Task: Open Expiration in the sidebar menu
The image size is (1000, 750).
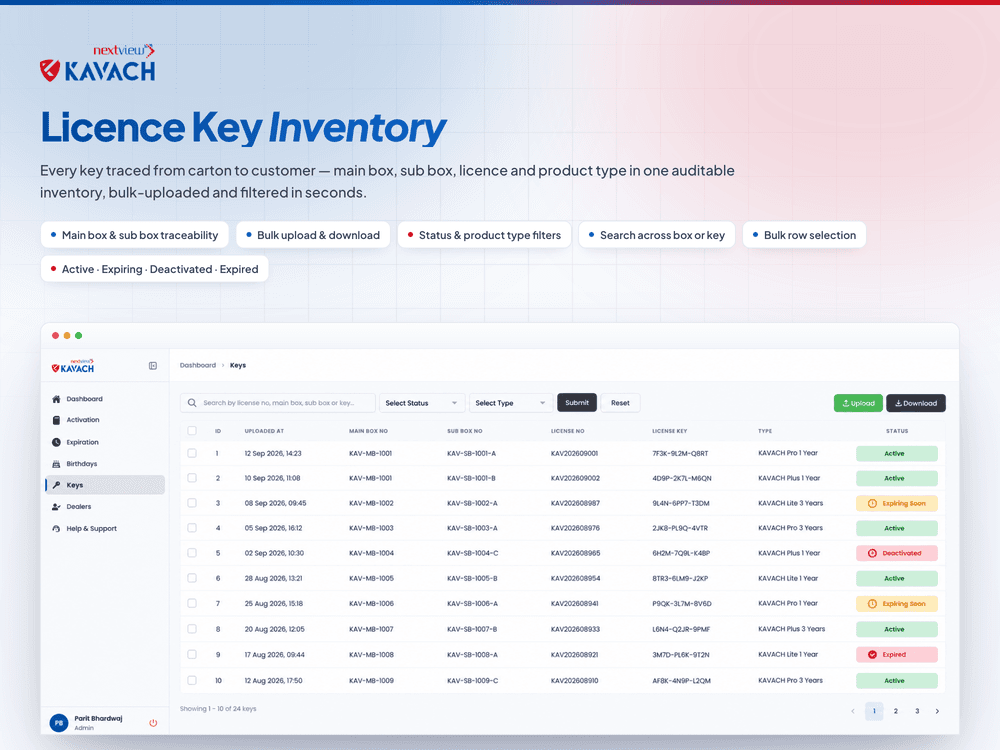Action: tap(105, 442)
